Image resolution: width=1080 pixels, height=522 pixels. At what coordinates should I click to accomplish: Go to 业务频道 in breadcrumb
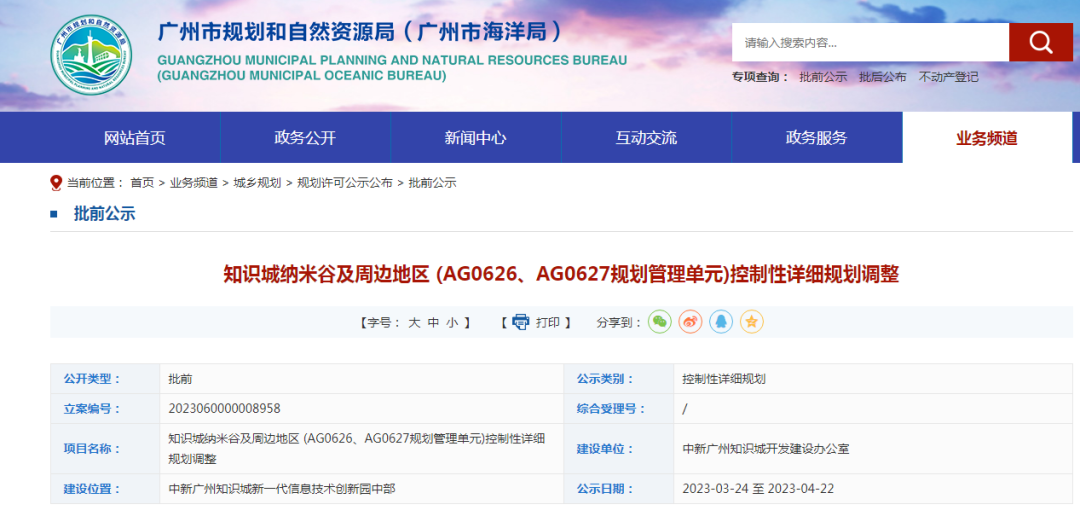[194, 182]
